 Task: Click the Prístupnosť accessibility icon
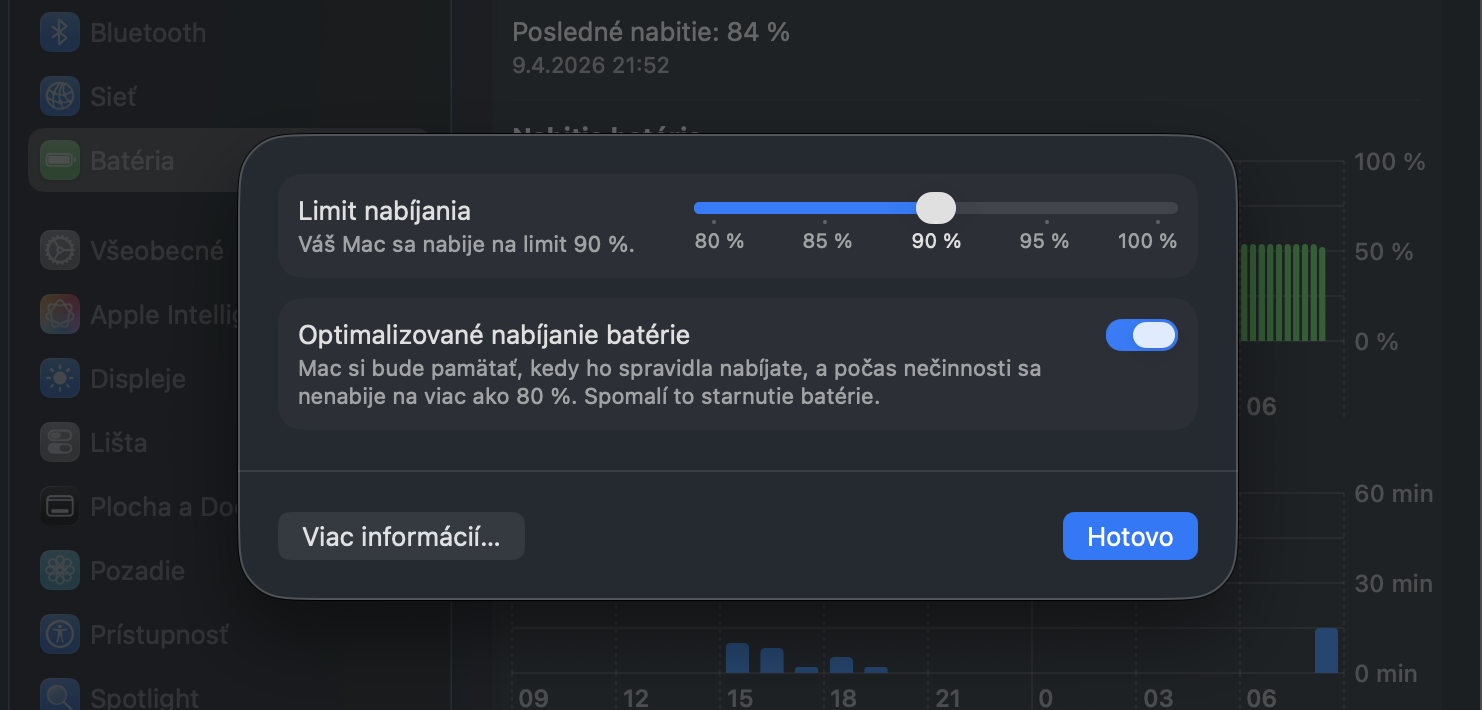(60, 634)
